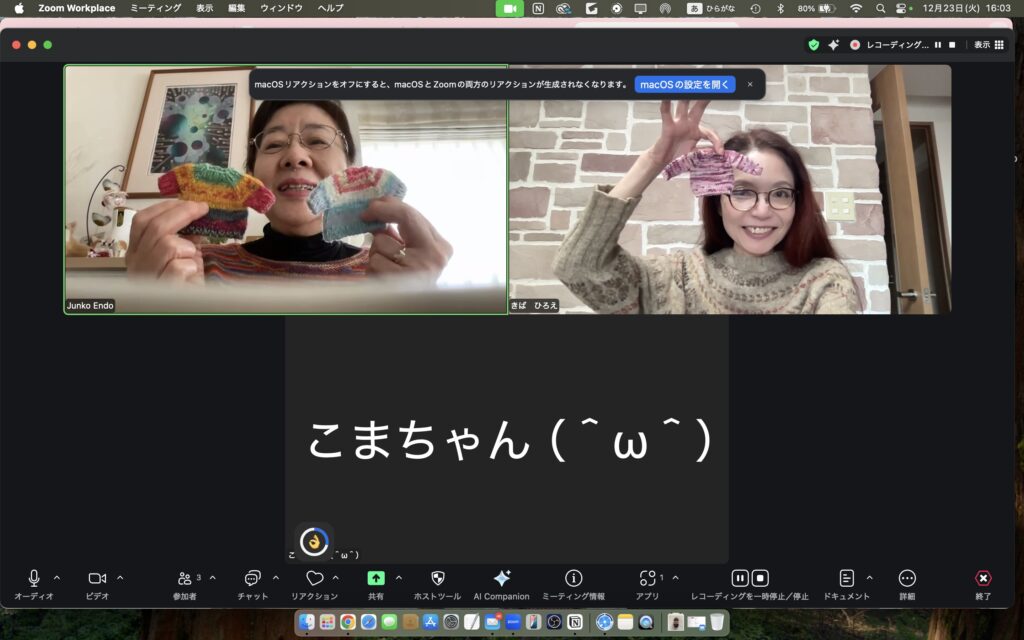1024x640 pixels.
Task: Select Junko Endo's video tile
Action: [x=286, y=190]
